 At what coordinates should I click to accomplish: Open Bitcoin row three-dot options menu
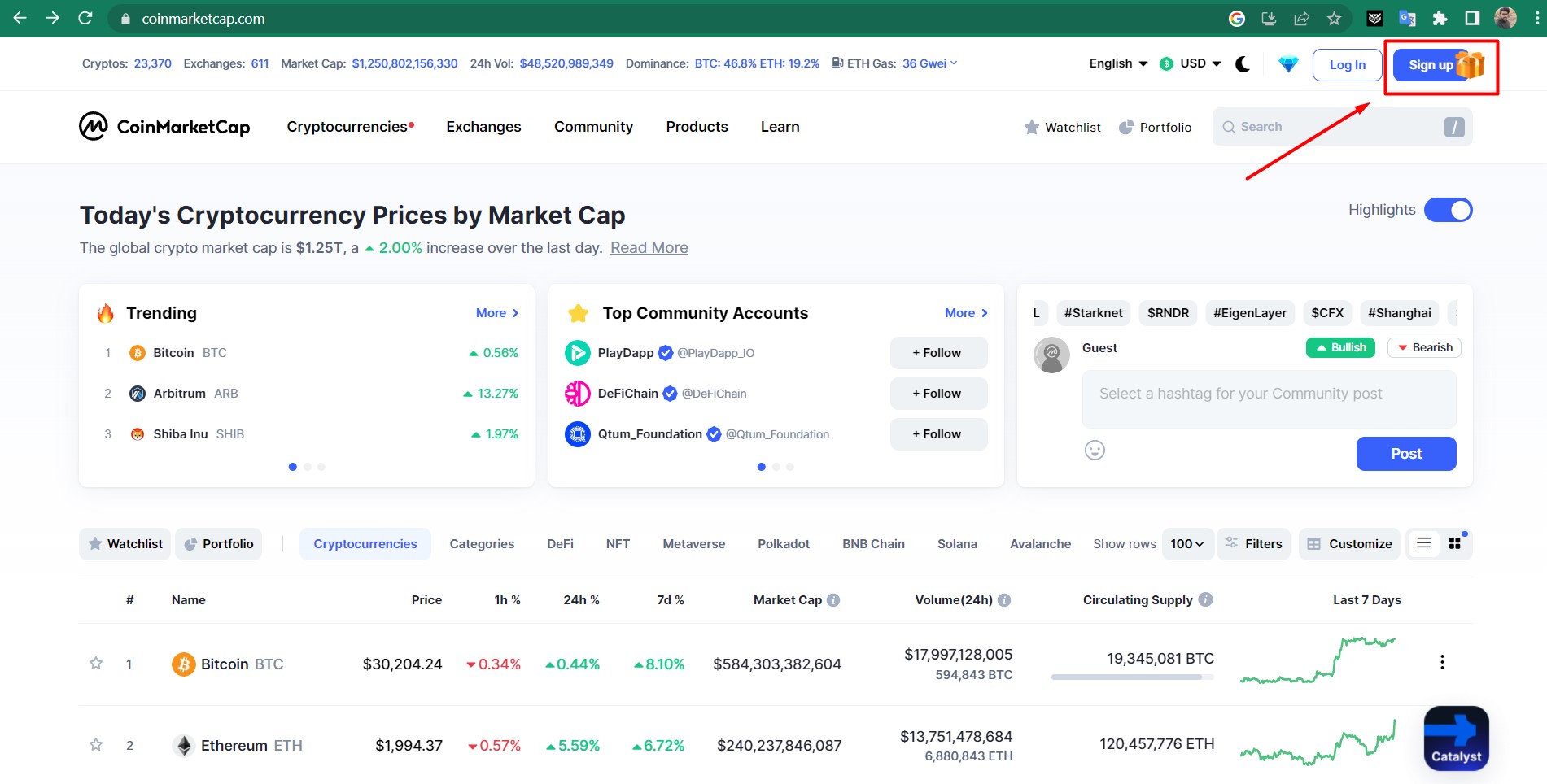[x=1442, y=662]
